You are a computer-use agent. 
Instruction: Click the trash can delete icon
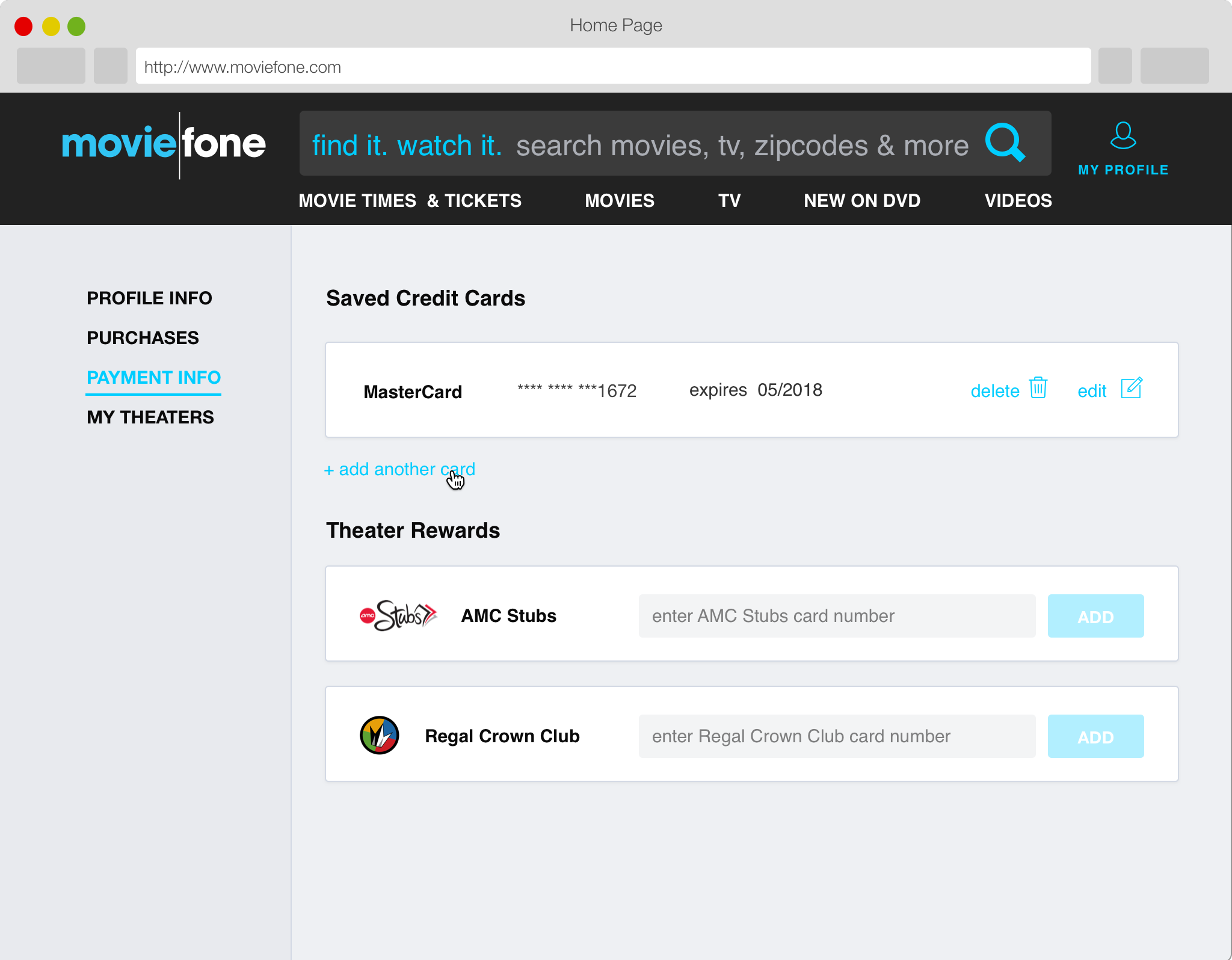[1038, 389]
